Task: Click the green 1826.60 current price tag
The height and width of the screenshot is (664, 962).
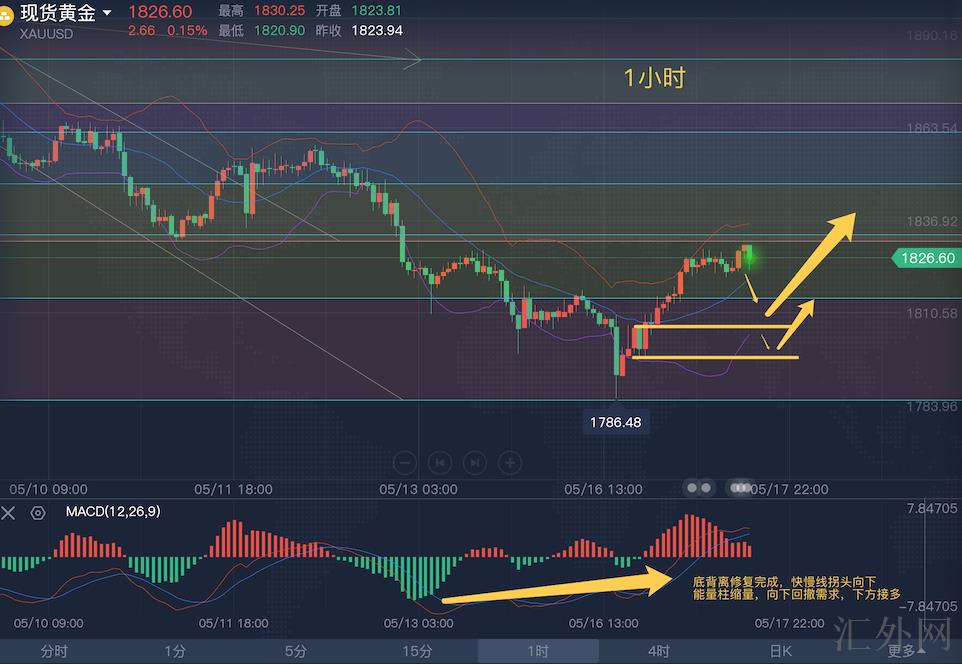Action: (926, 258)
